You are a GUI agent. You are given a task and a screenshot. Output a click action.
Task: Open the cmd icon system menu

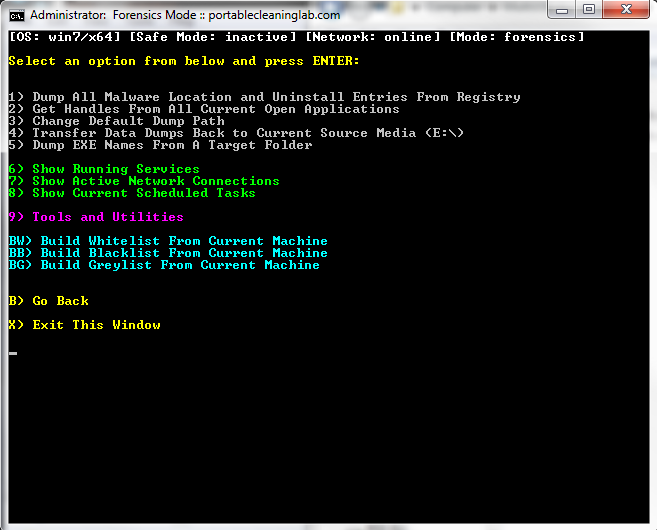tap(17, 16)
